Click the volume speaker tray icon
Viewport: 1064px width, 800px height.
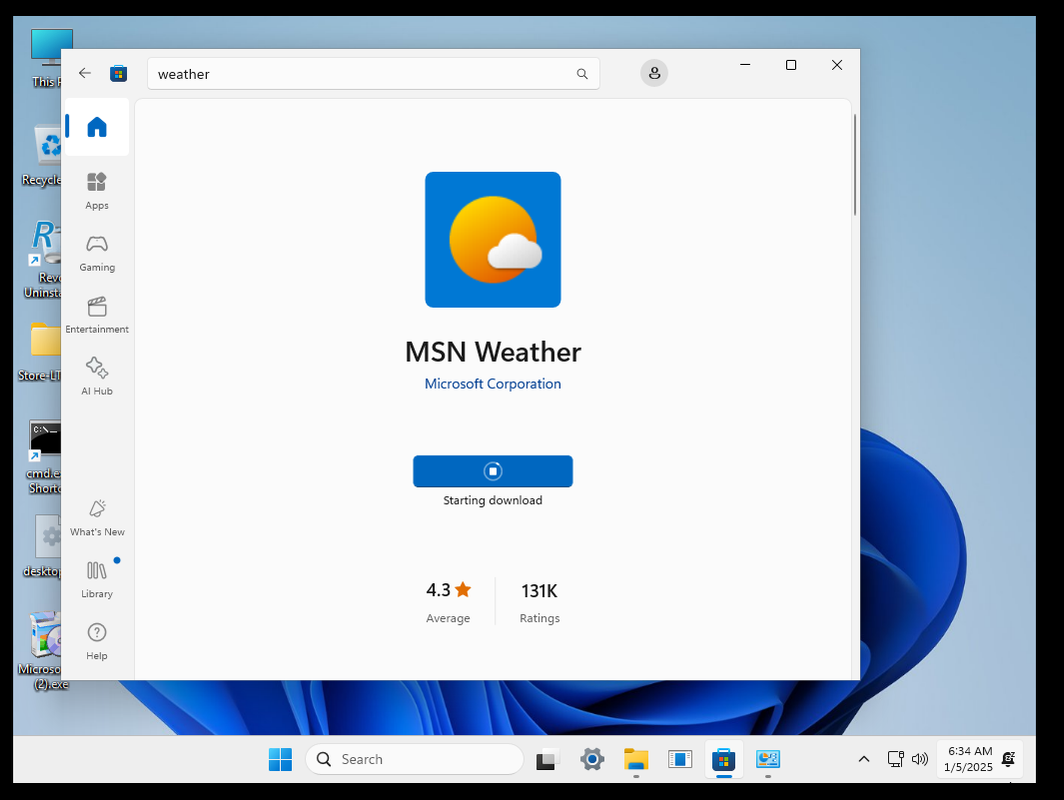coord(919,759)
